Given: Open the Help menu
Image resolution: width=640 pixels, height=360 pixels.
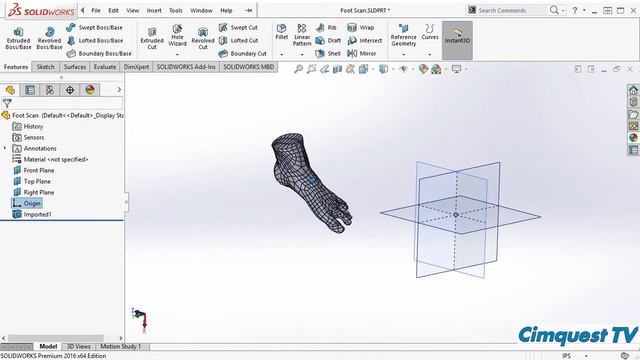Looking at the screenshot, I should point(226,11).
